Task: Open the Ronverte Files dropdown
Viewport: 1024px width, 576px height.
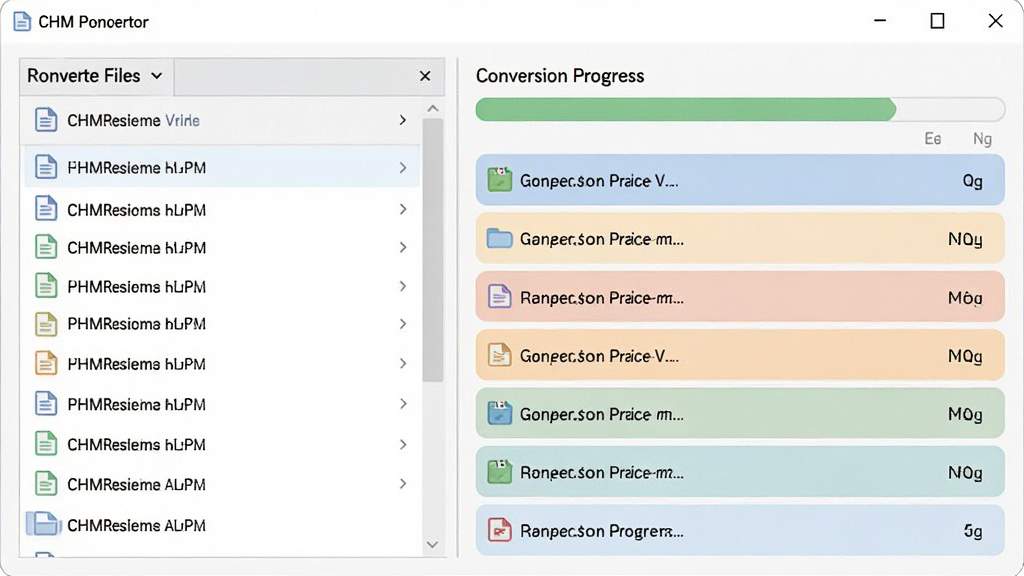Action: click(x=96, y=76)
